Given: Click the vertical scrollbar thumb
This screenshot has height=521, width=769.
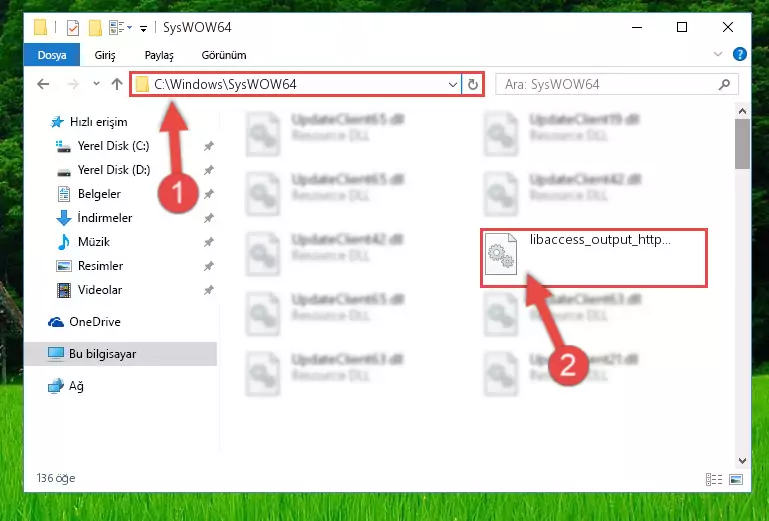Looking at the screenshot, I should pos(742,144).
